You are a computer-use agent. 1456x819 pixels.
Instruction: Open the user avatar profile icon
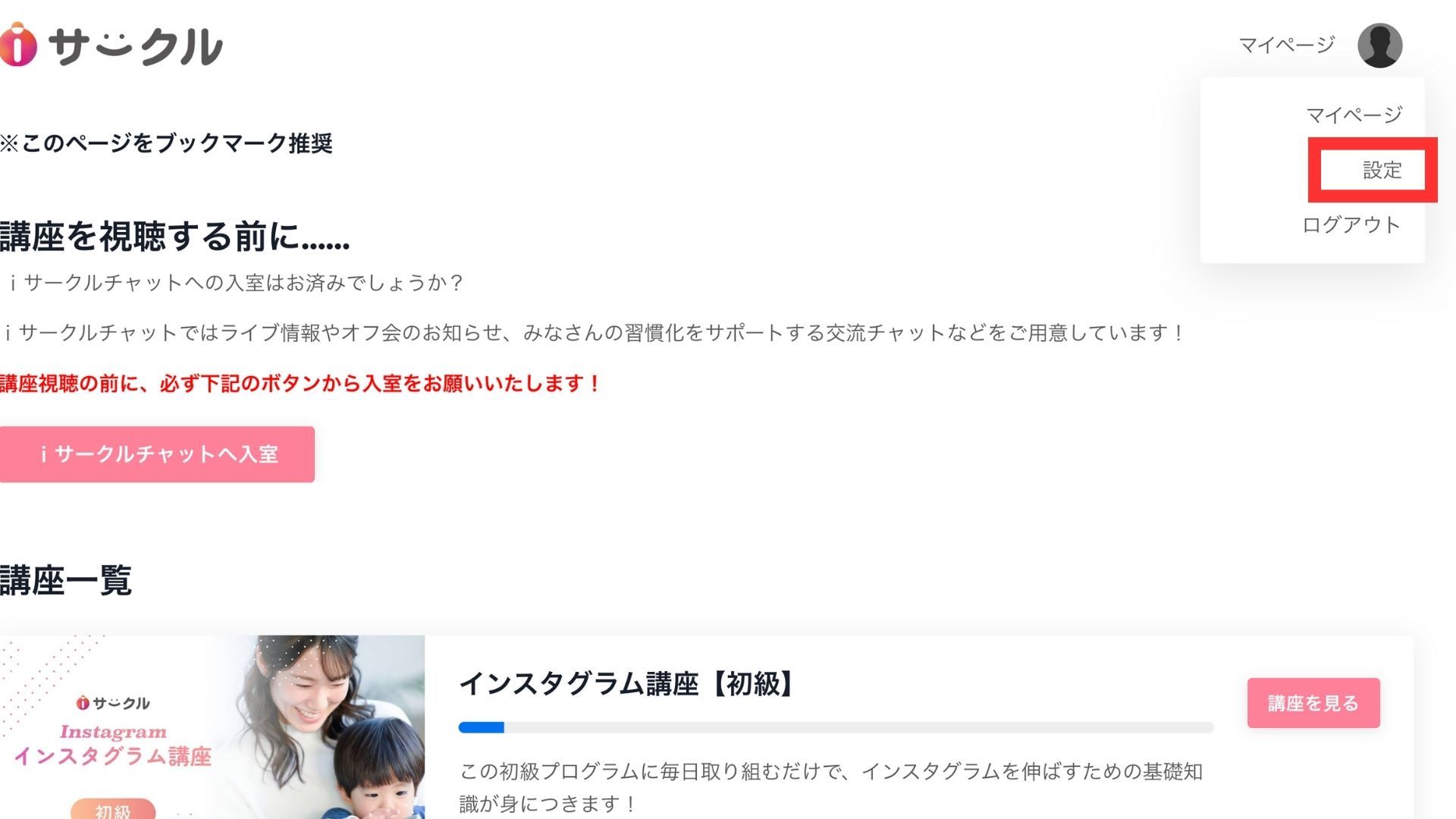(x=1379, y=45)
